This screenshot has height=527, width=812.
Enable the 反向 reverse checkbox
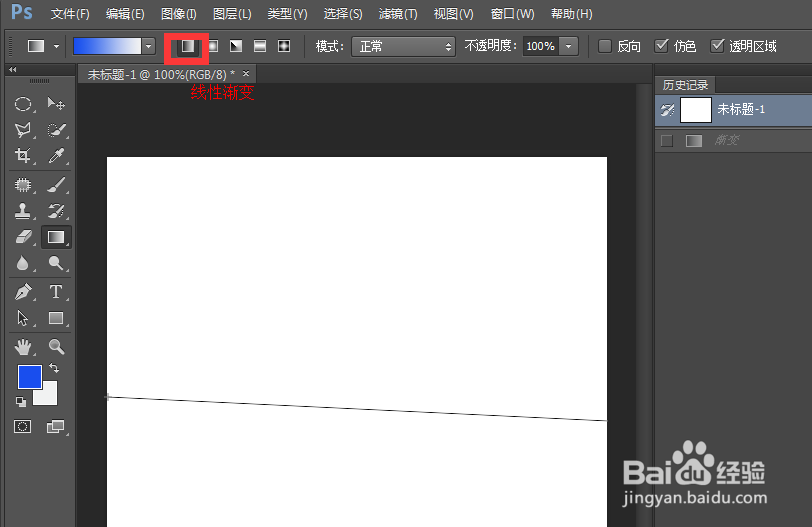pos(605,46)
